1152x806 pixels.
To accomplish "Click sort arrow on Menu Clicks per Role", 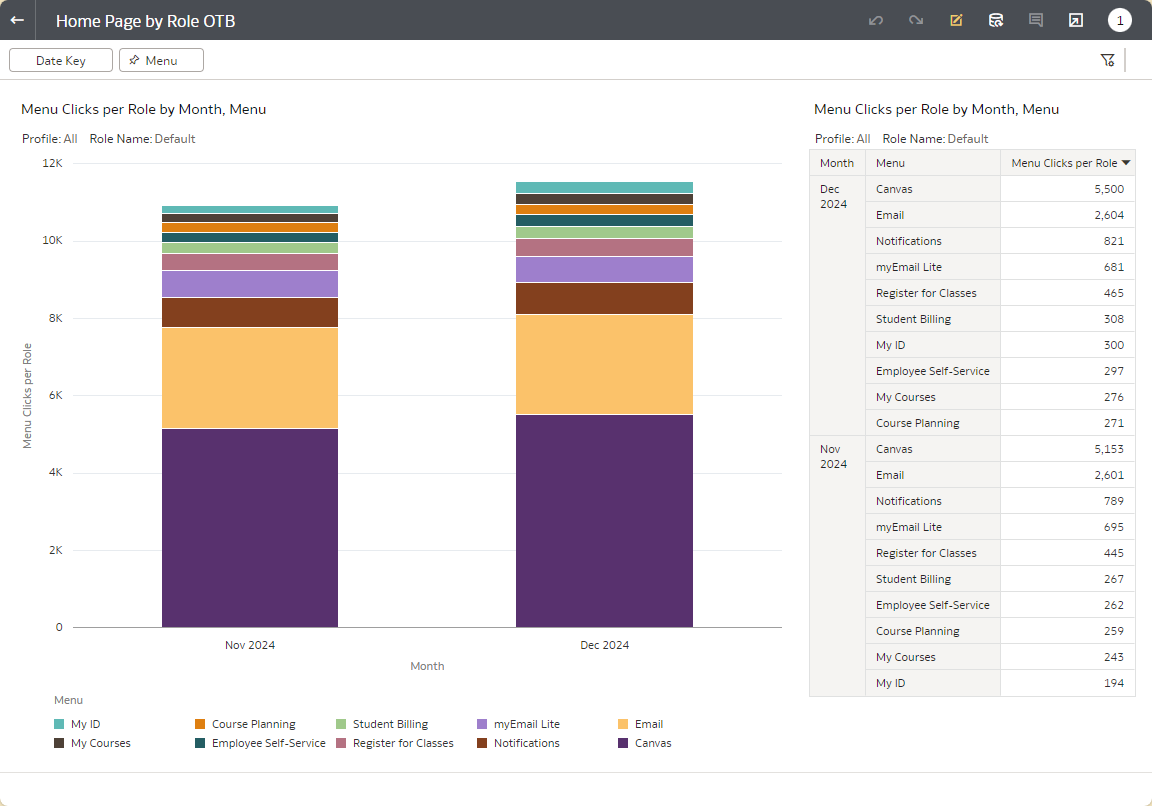I will 1126,163.
